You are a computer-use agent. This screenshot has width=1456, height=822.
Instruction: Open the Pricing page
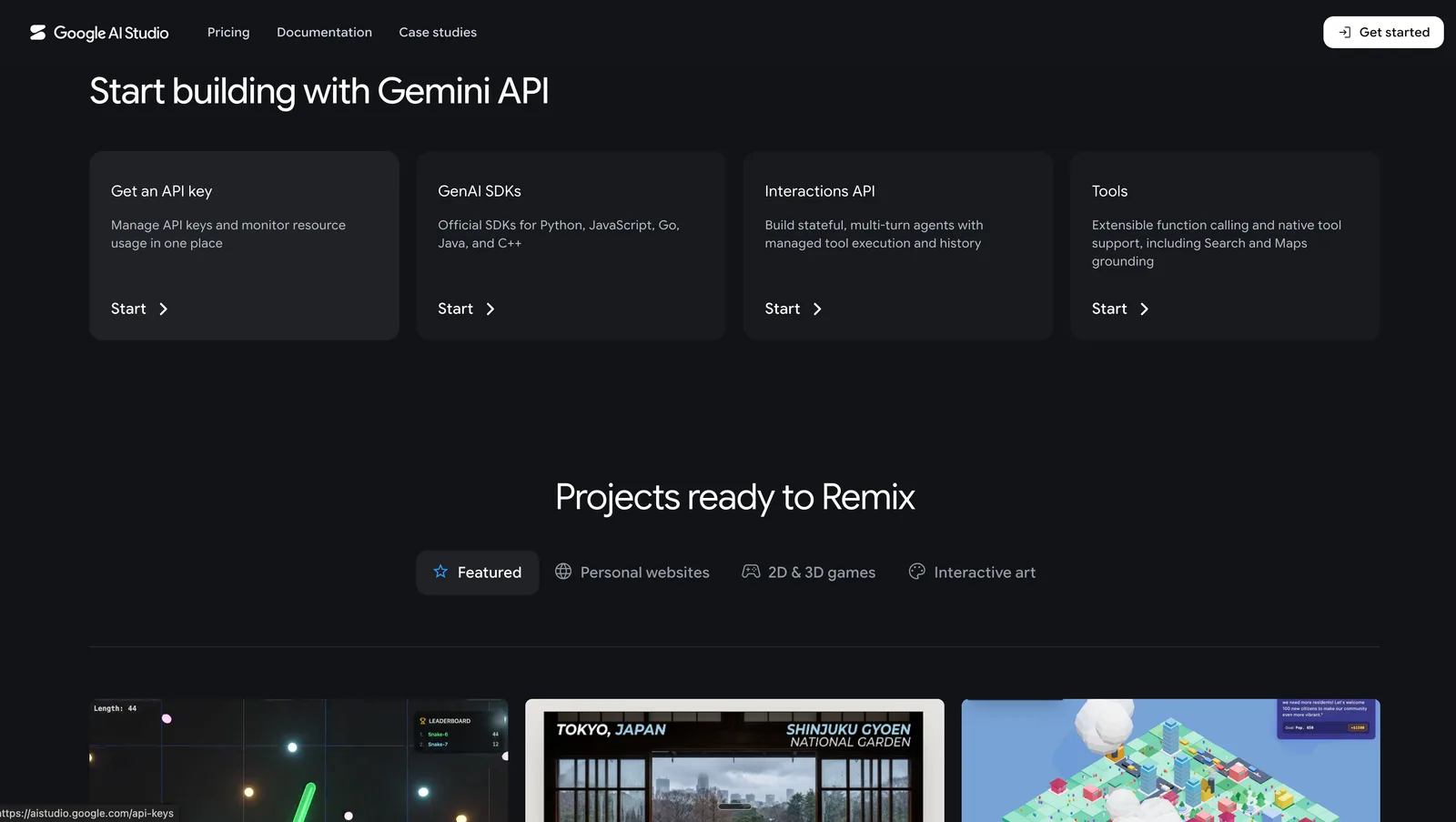click(x=228, y=33)
